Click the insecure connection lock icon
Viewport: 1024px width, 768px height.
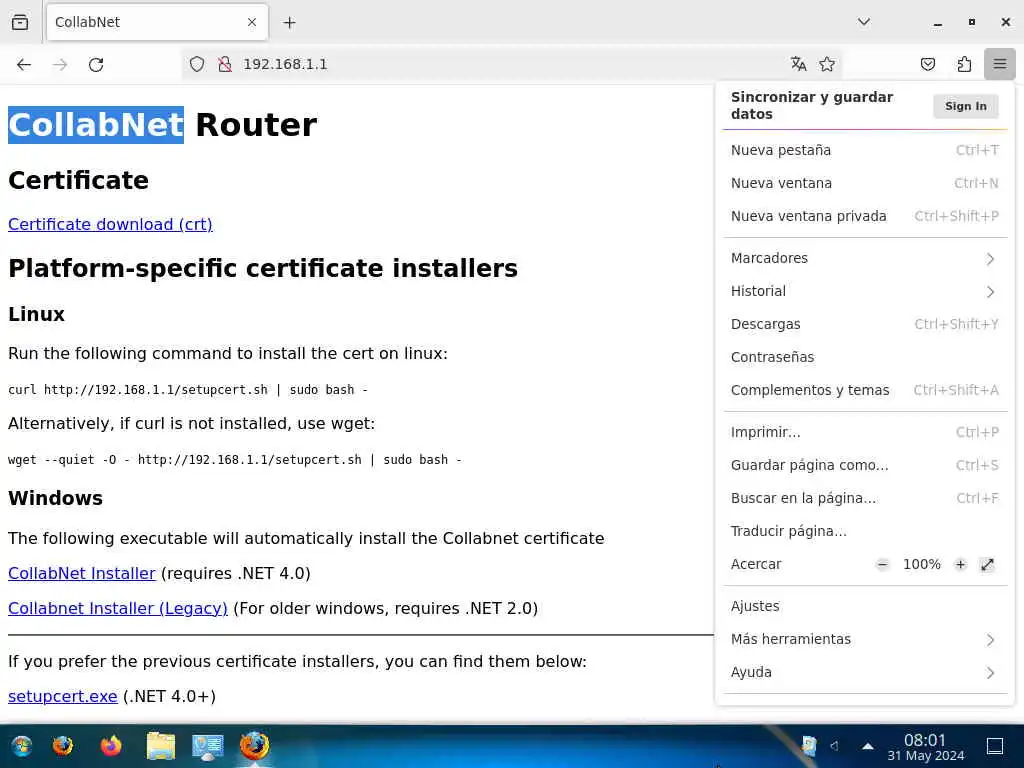tap(225, 64)
